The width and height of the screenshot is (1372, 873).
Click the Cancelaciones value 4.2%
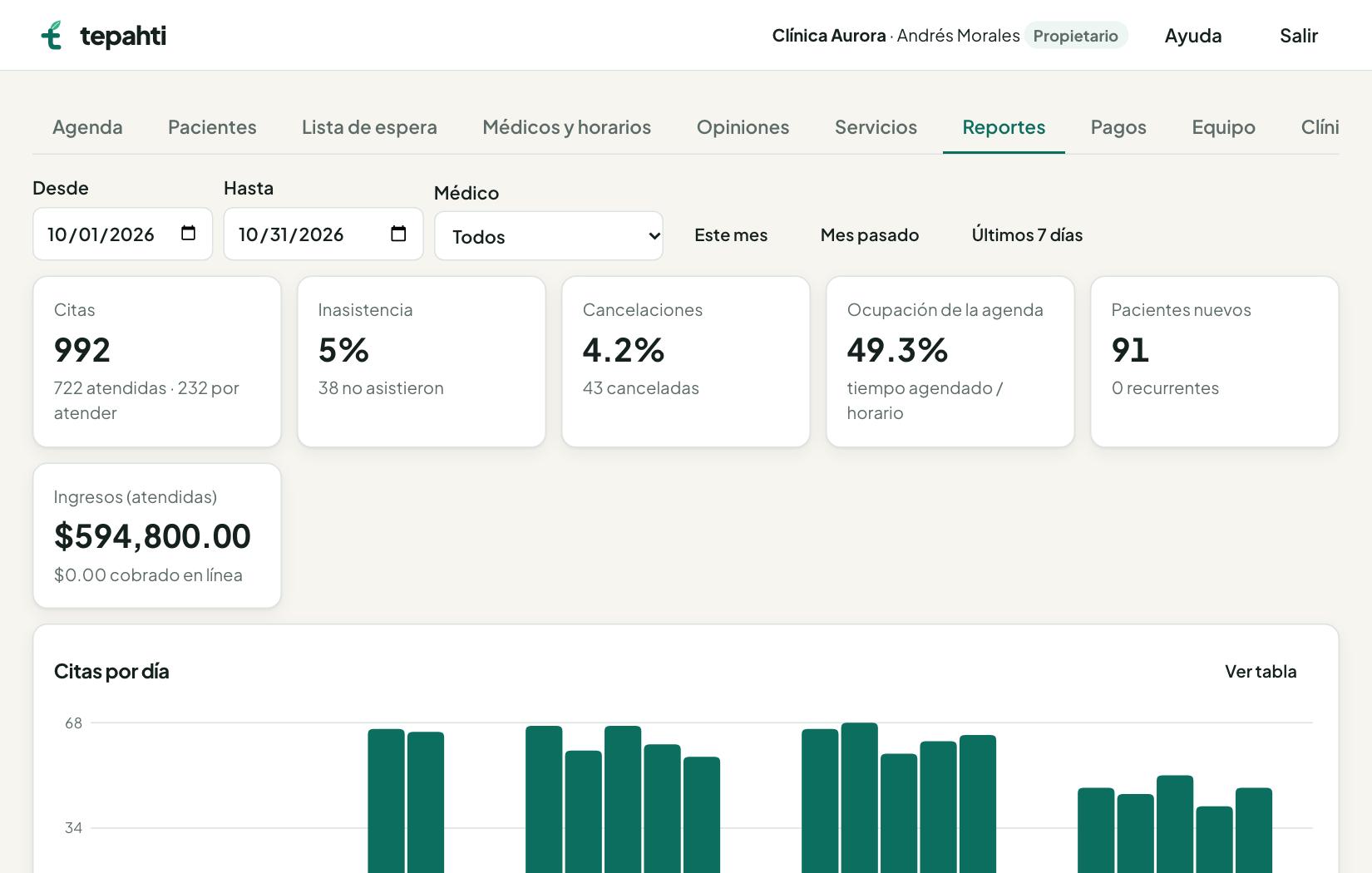pyautogui.click(x=624, y=349)
